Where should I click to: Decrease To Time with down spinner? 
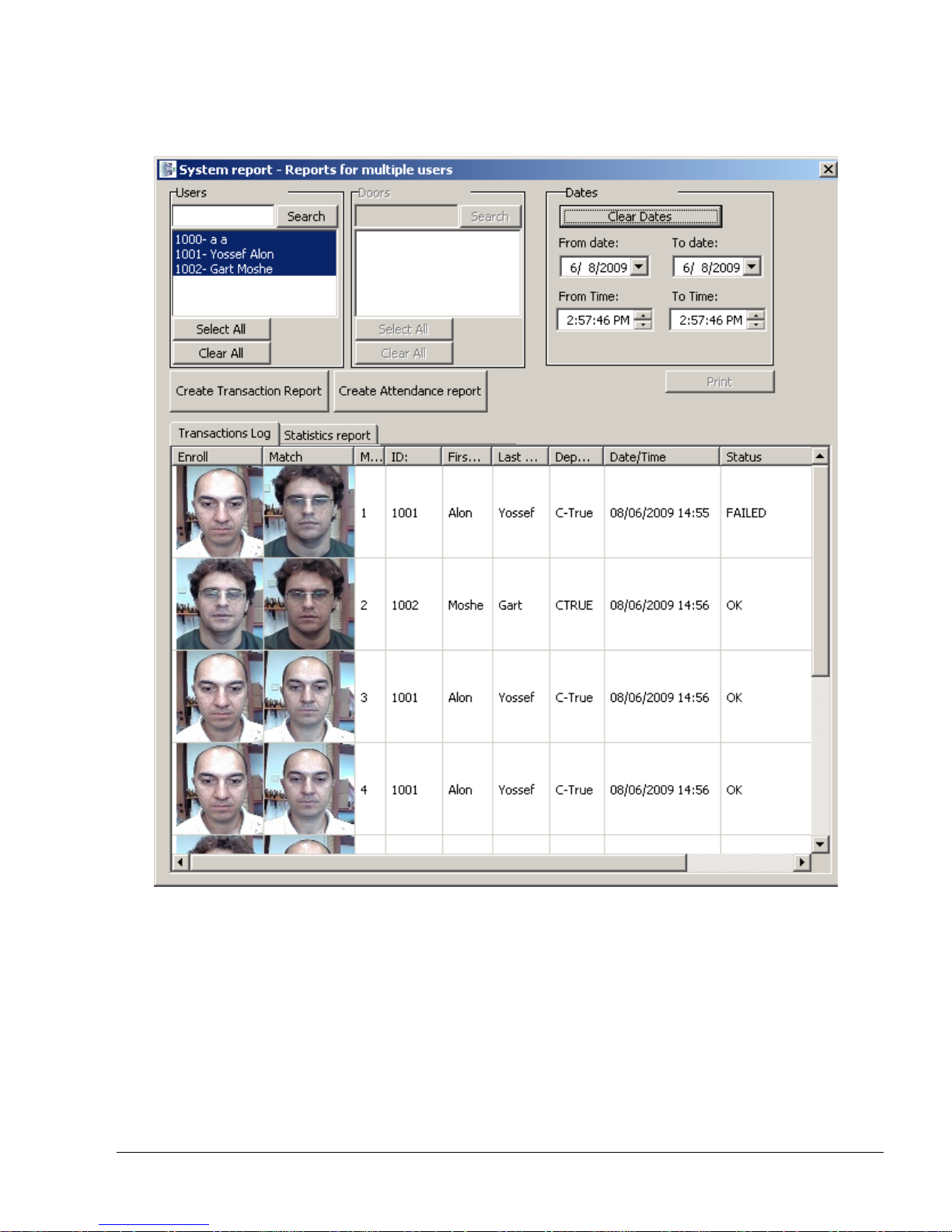[x=755, y=324]
